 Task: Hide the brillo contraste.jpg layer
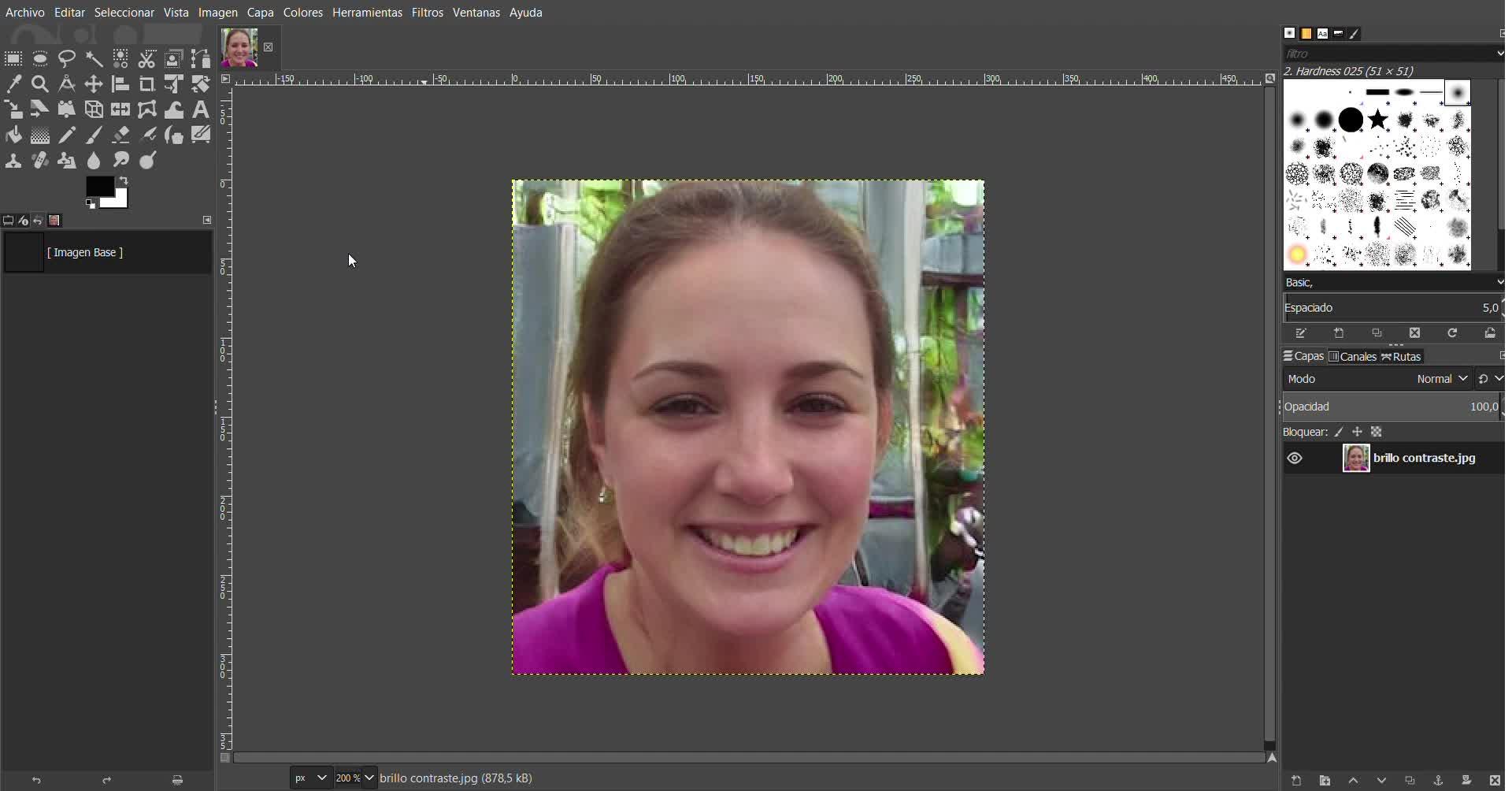point(1295,459)
